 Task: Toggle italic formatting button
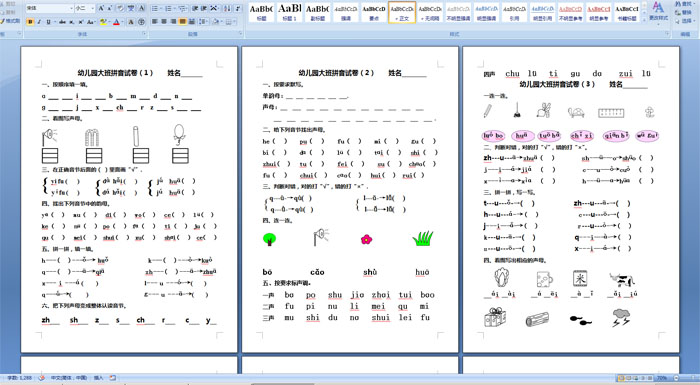point(39,21)
